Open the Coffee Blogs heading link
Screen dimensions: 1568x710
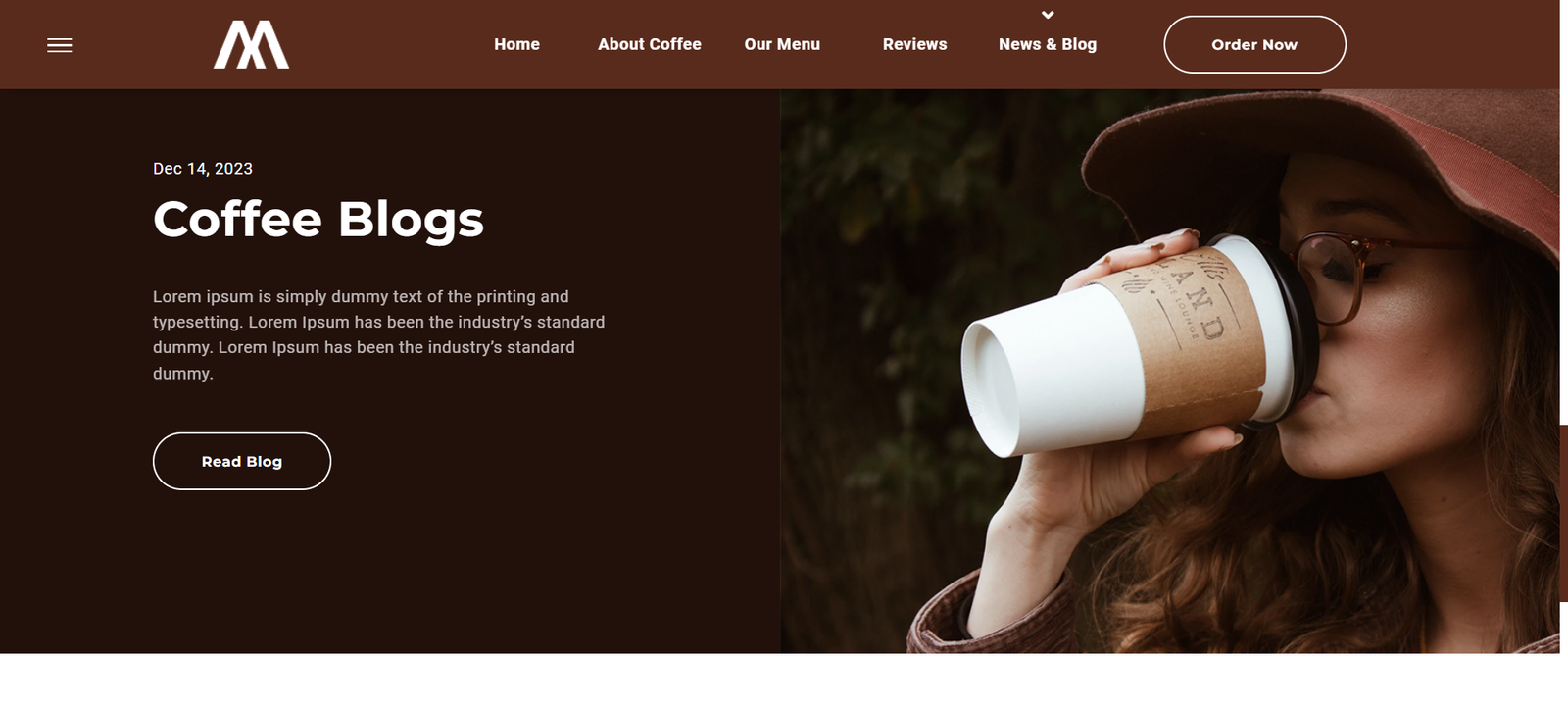coord(318,219)
